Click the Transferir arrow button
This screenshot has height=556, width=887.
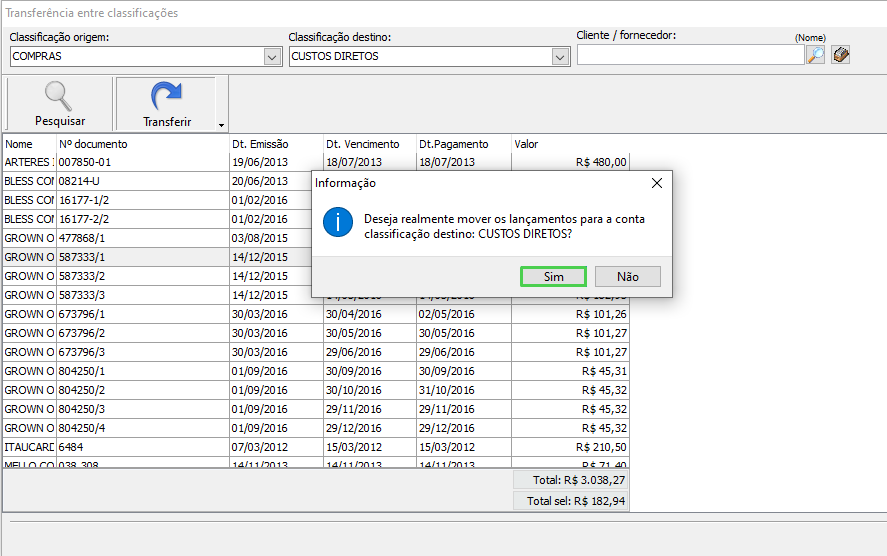click(x=166, y=104)
